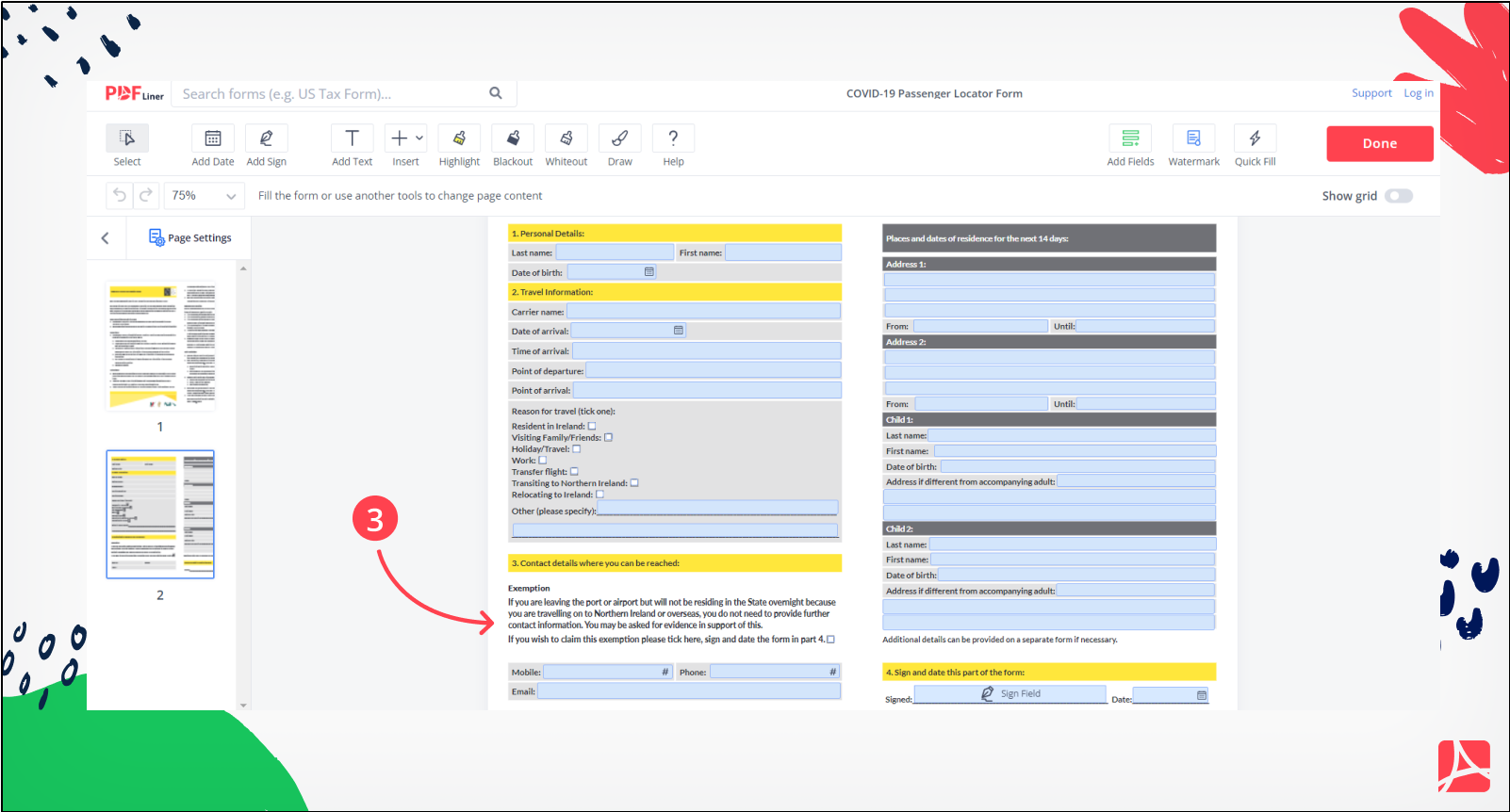Select page 2 thumbnail

(x=160, y=514)
